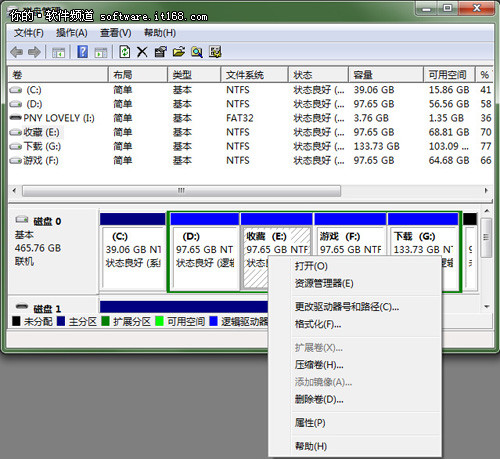
Task: Click the Forward arrow toolbar icon
Action: pyautogui.click(x=34, y=52)
